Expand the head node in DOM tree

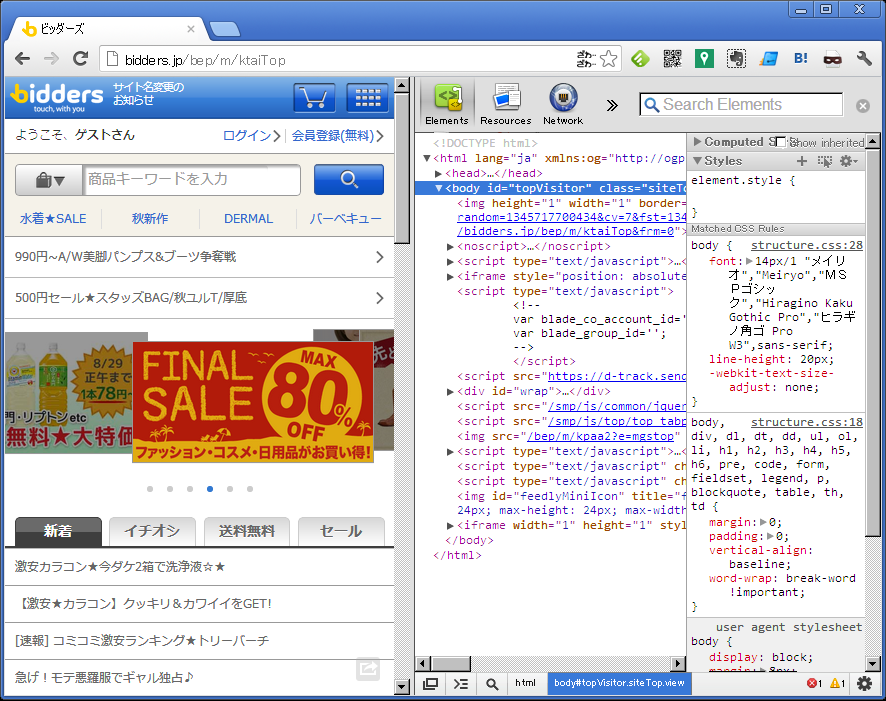point(438,173)
